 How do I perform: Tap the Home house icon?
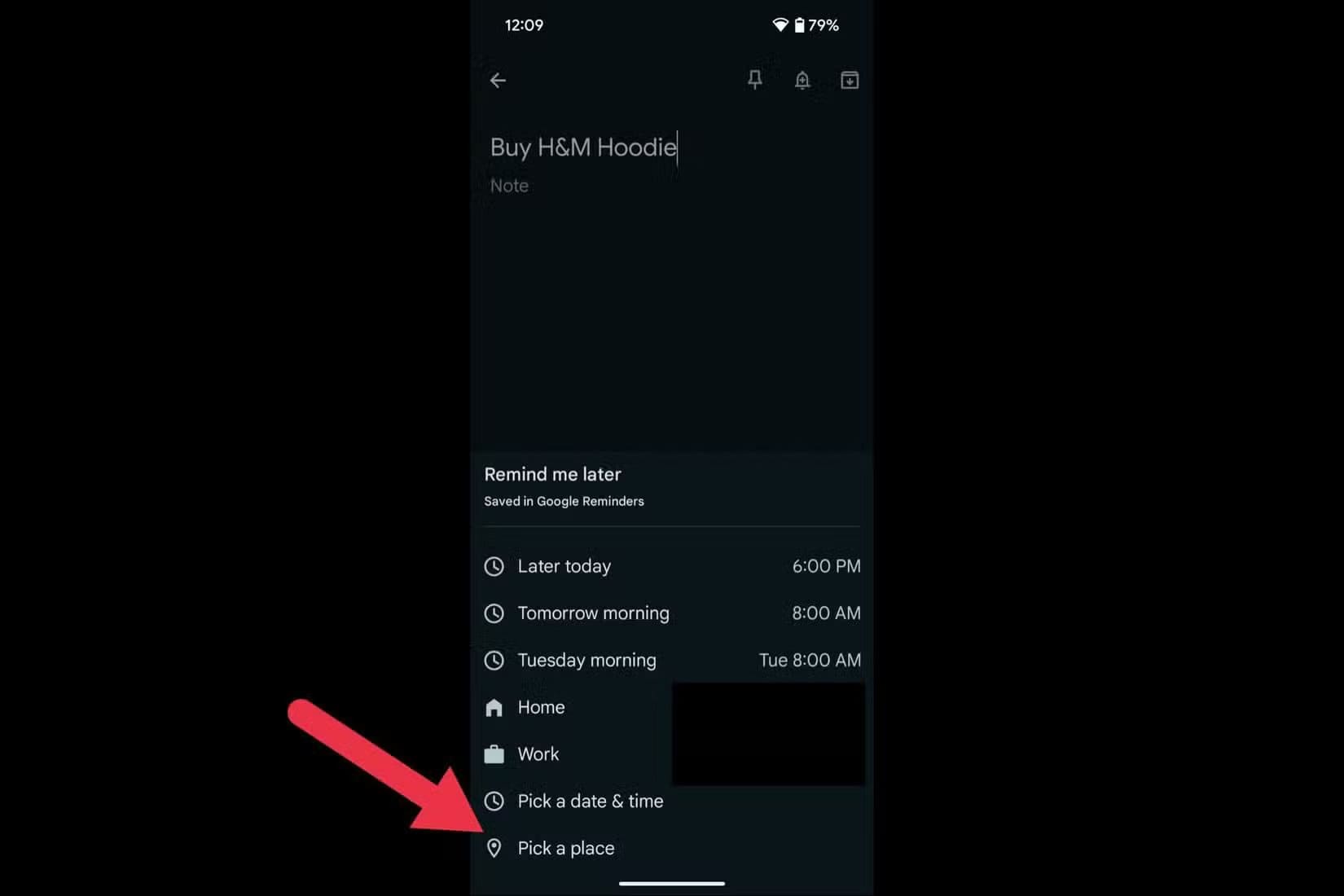coord(494,707)
